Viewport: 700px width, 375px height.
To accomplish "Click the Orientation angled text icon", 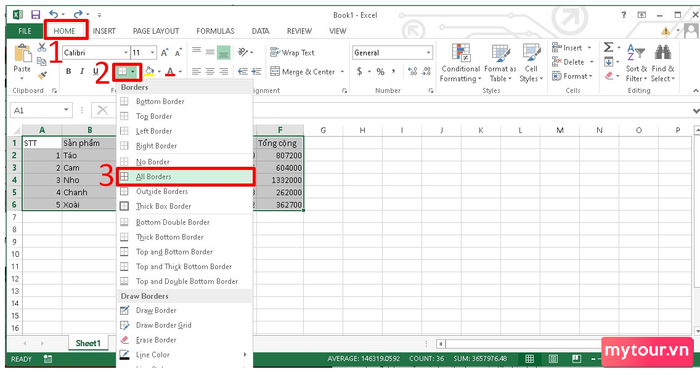I will [x=243, y=52].
